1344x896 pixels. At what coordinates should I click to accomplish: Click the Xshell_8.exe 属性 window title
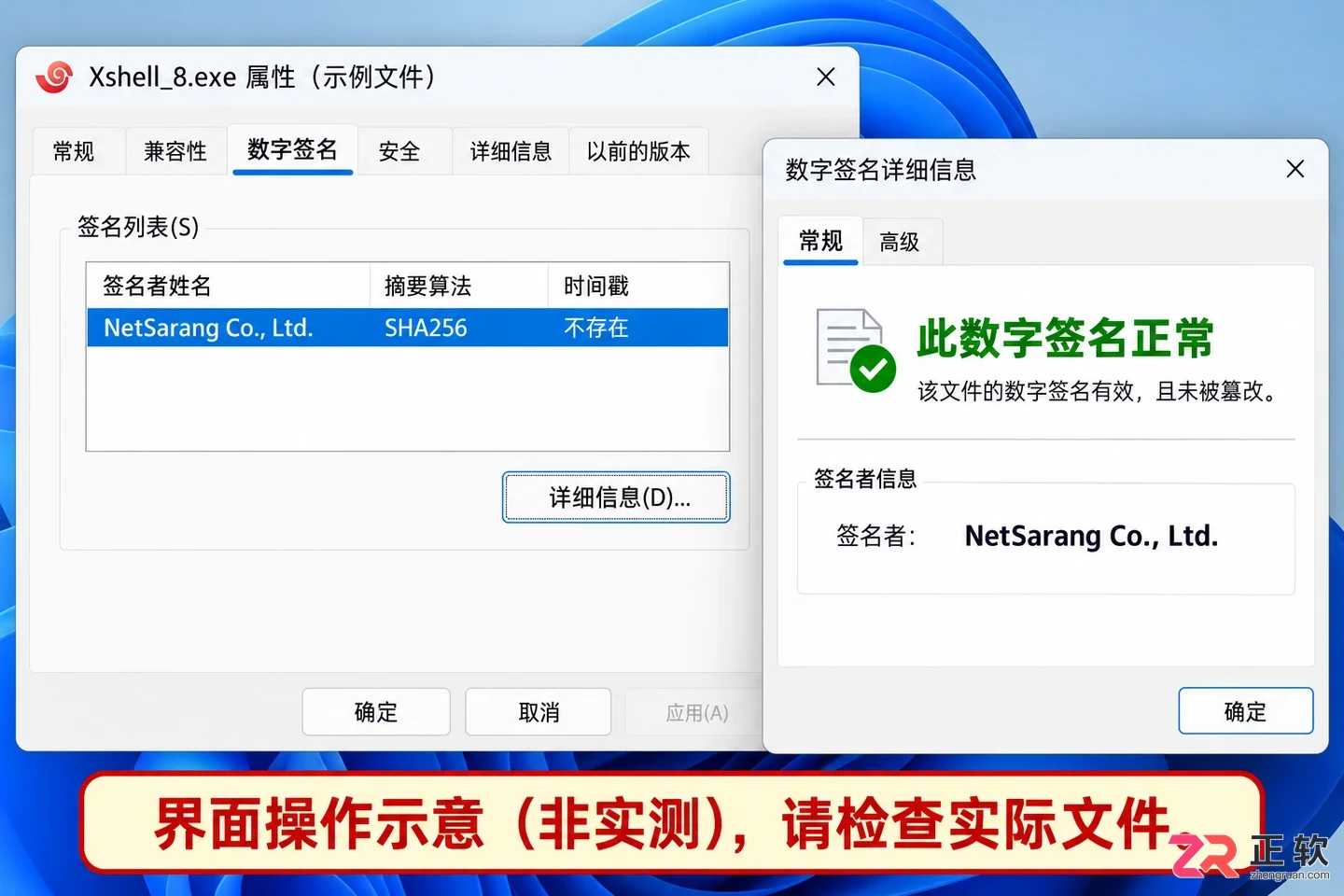(x=262, y=77)
